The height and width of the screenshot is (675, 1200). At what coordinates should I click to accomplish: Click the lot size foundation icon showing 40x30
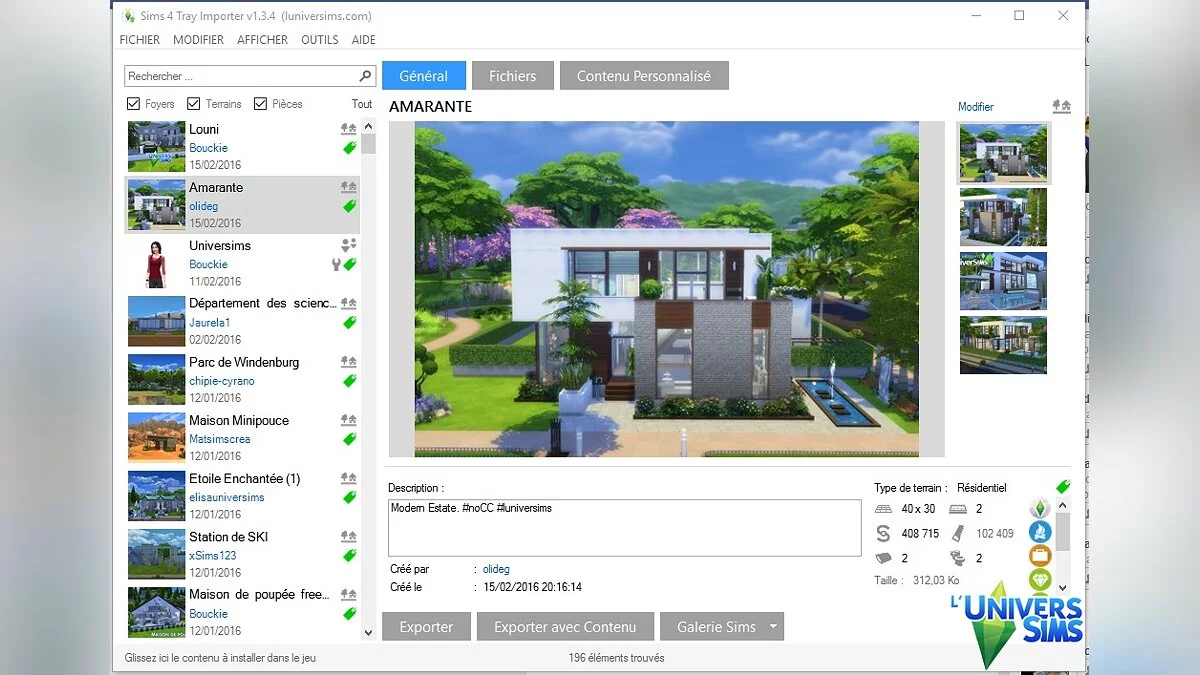[884, 509]
